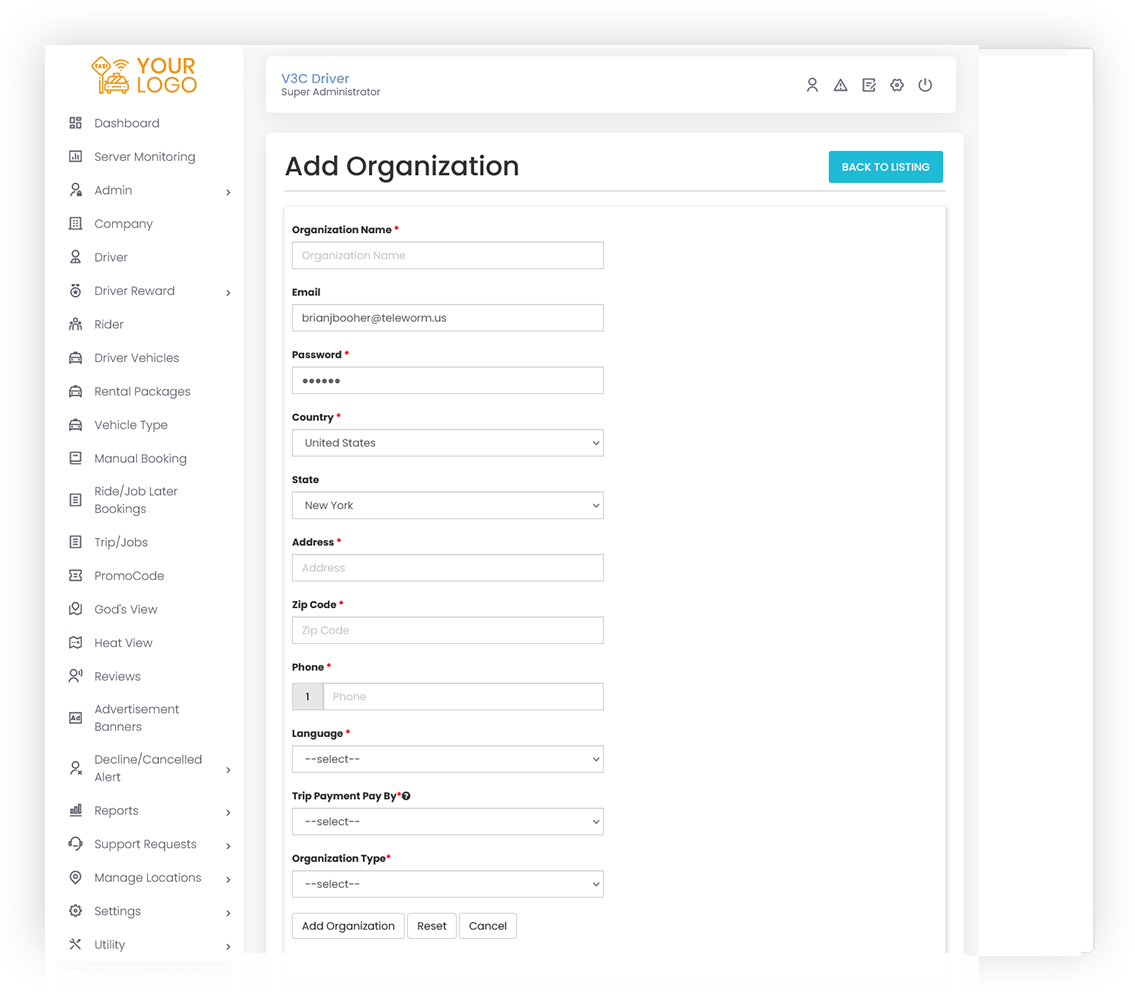
Task: Focus the Organization Name input field
Action: (447, 256)
